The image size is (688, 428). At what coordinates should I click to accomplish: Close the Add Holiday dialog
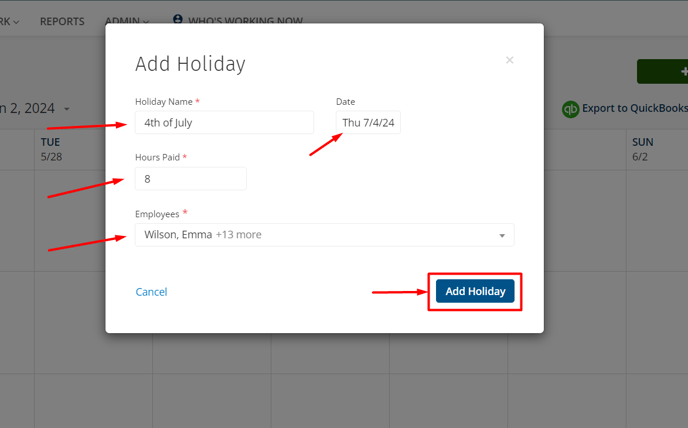[x=509, y=60]
